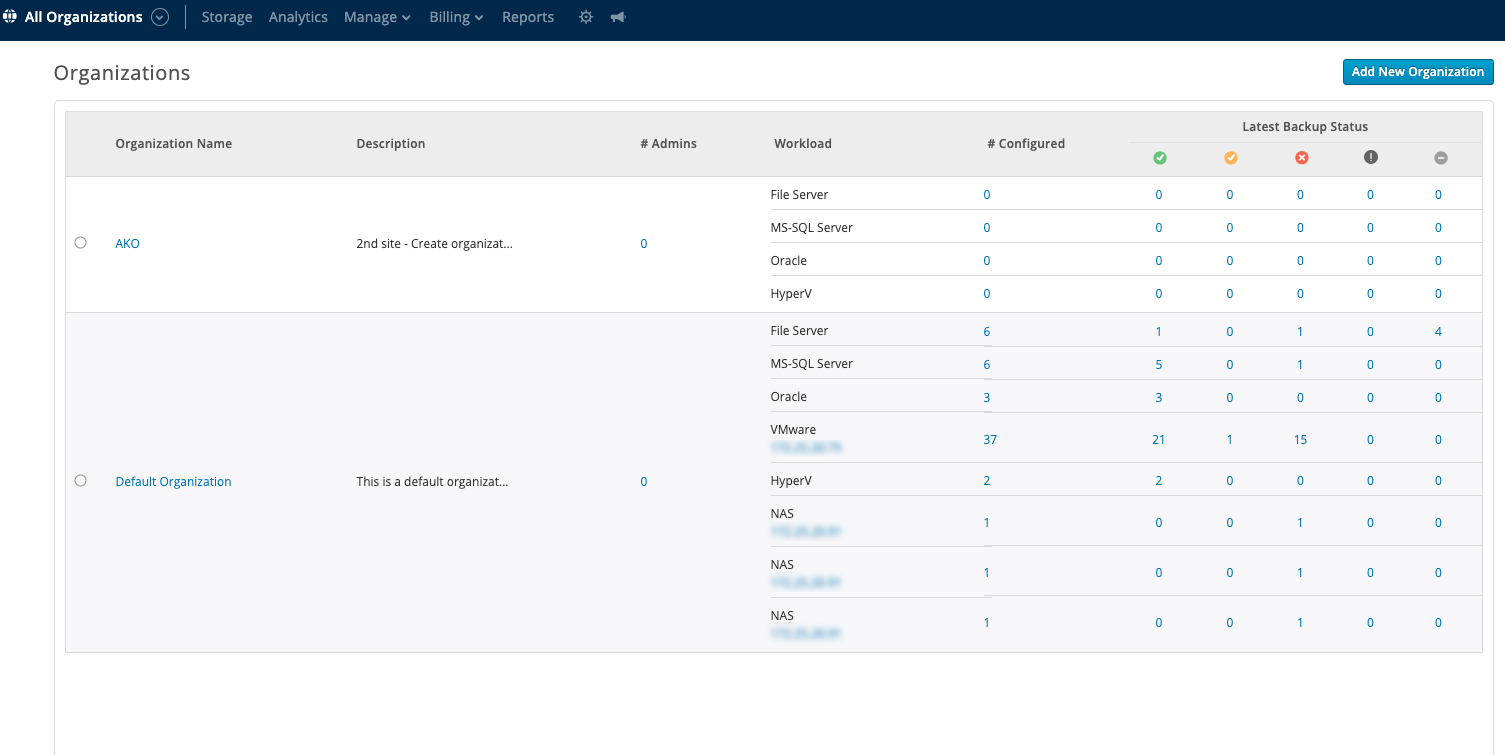The width and height of the screenshot is (1505, 755).
Task: Click the red failed backup status icon
Action: (x=1300, y=158)
